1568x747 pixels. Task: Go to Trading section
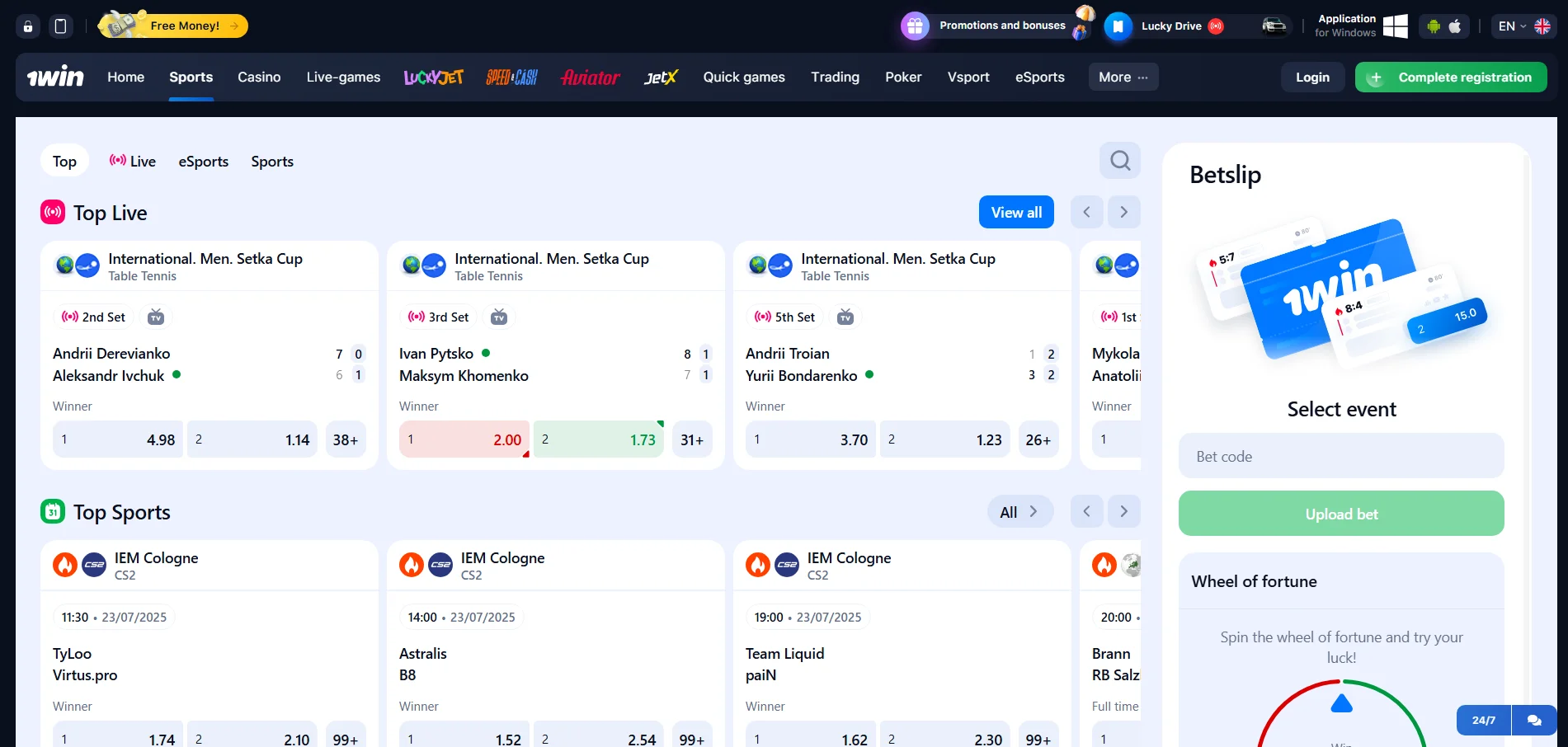click(835, 77)
